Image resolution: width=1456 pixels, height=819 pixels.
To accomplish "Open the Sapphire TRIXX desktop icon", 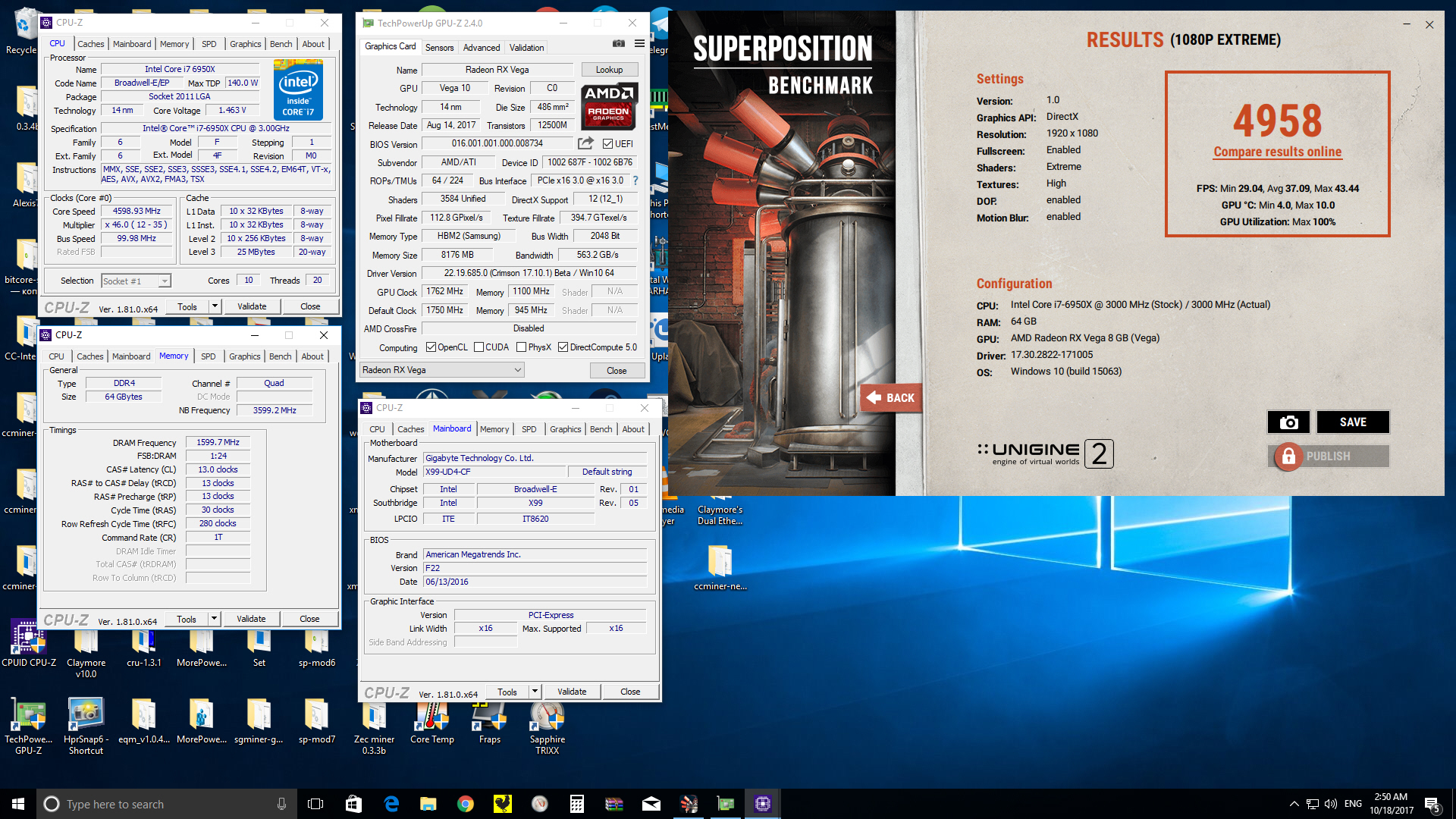I will click(x=548, y=728).
